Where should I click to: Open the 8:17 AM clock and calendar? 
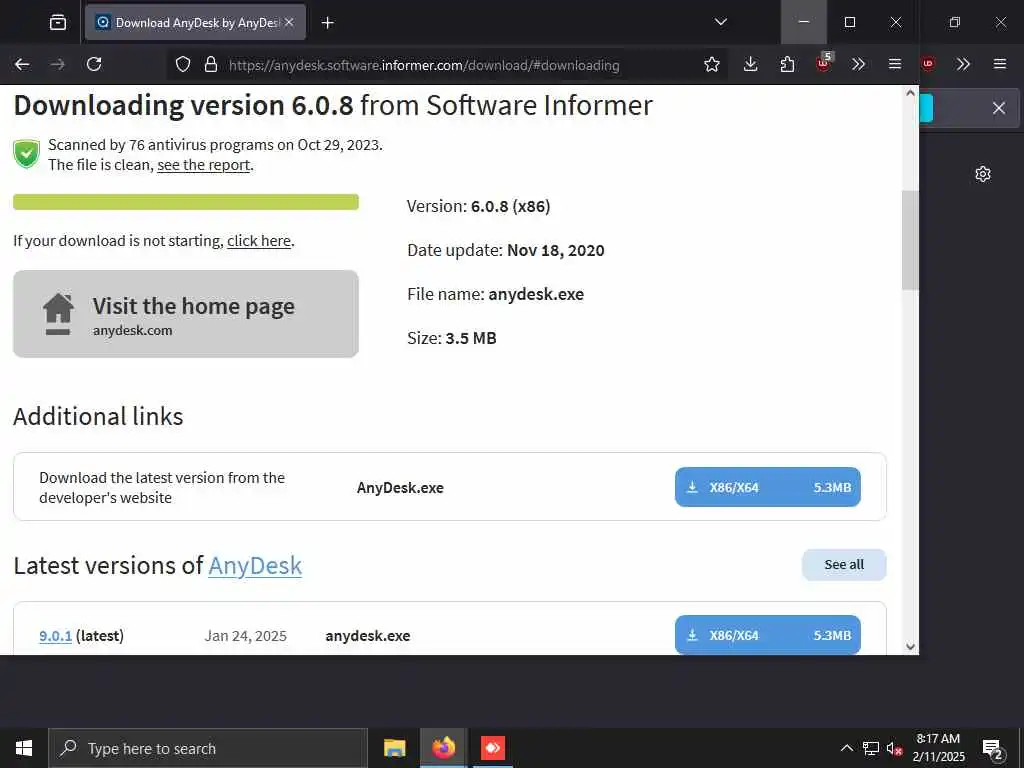pyautogui.click(x=938, y=748)
